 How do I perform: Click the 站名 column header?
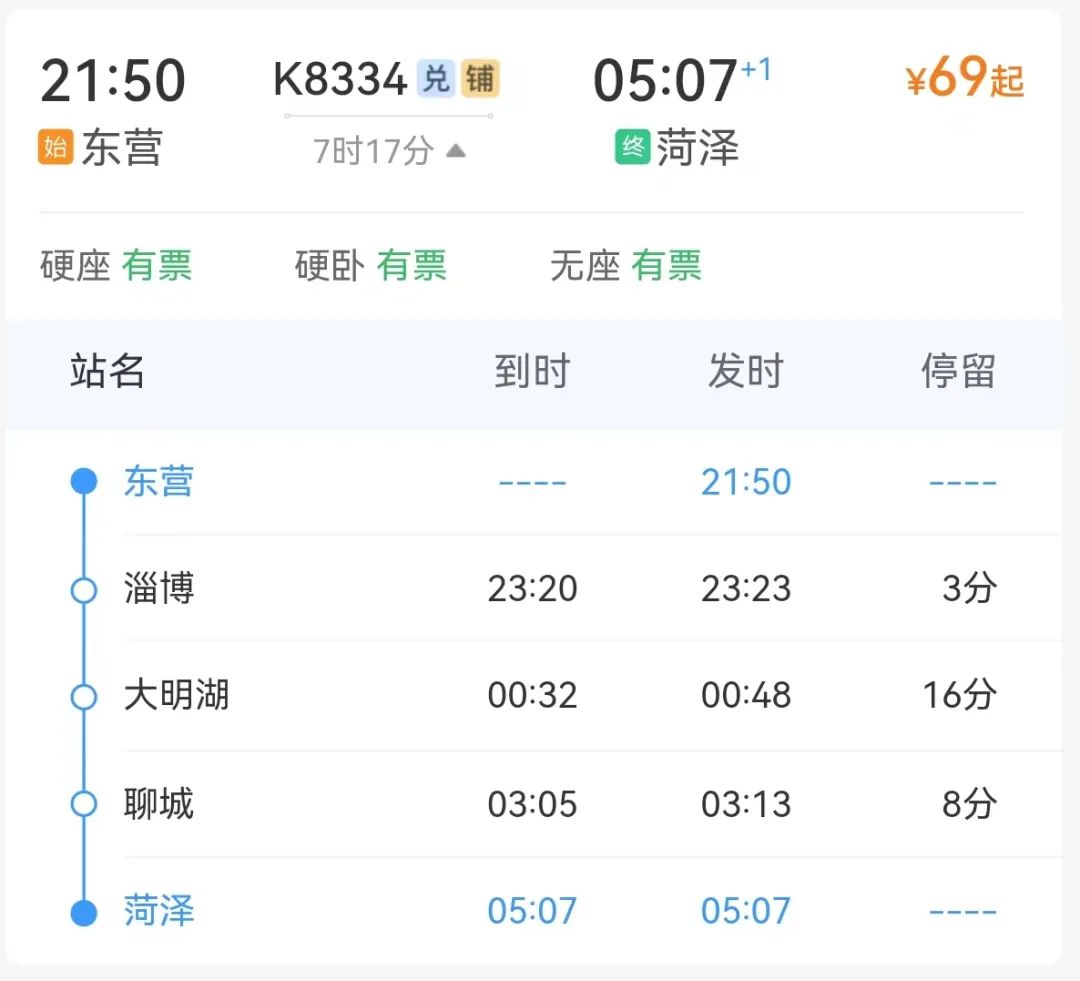107,371
